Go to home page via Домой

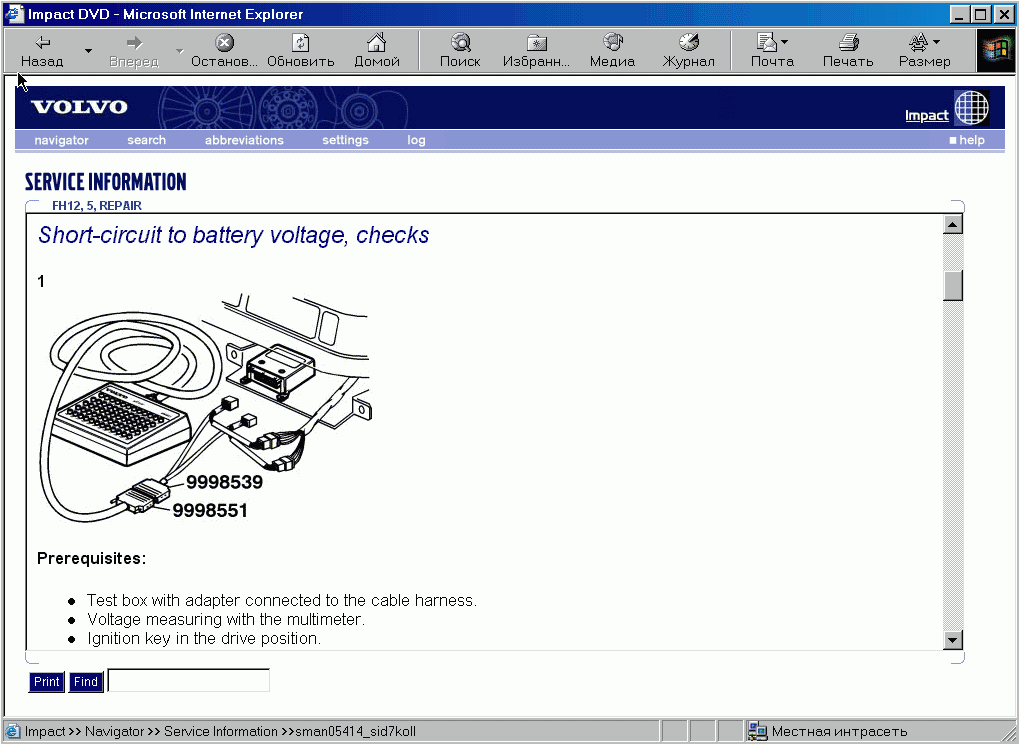377,51
